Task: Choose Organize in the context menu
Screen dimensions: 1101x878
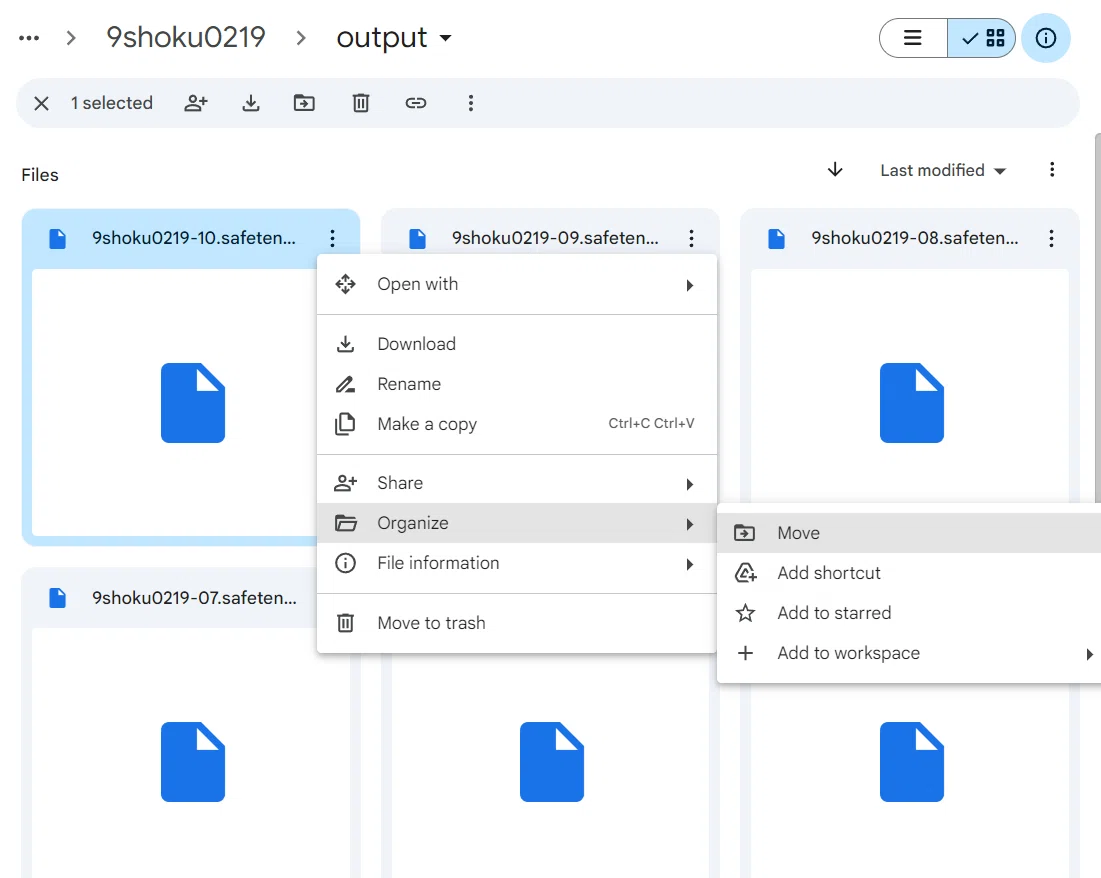Action: click(x=517, y=523)
